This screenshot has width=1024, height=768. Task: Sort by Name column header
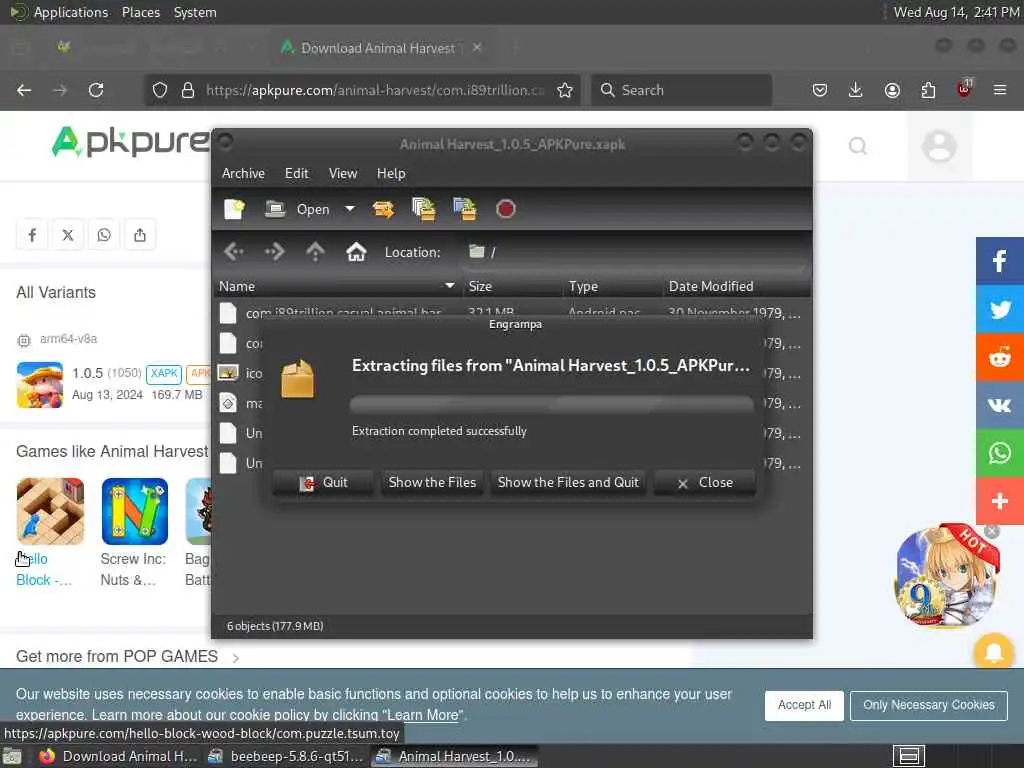click(x=337, y=286)
